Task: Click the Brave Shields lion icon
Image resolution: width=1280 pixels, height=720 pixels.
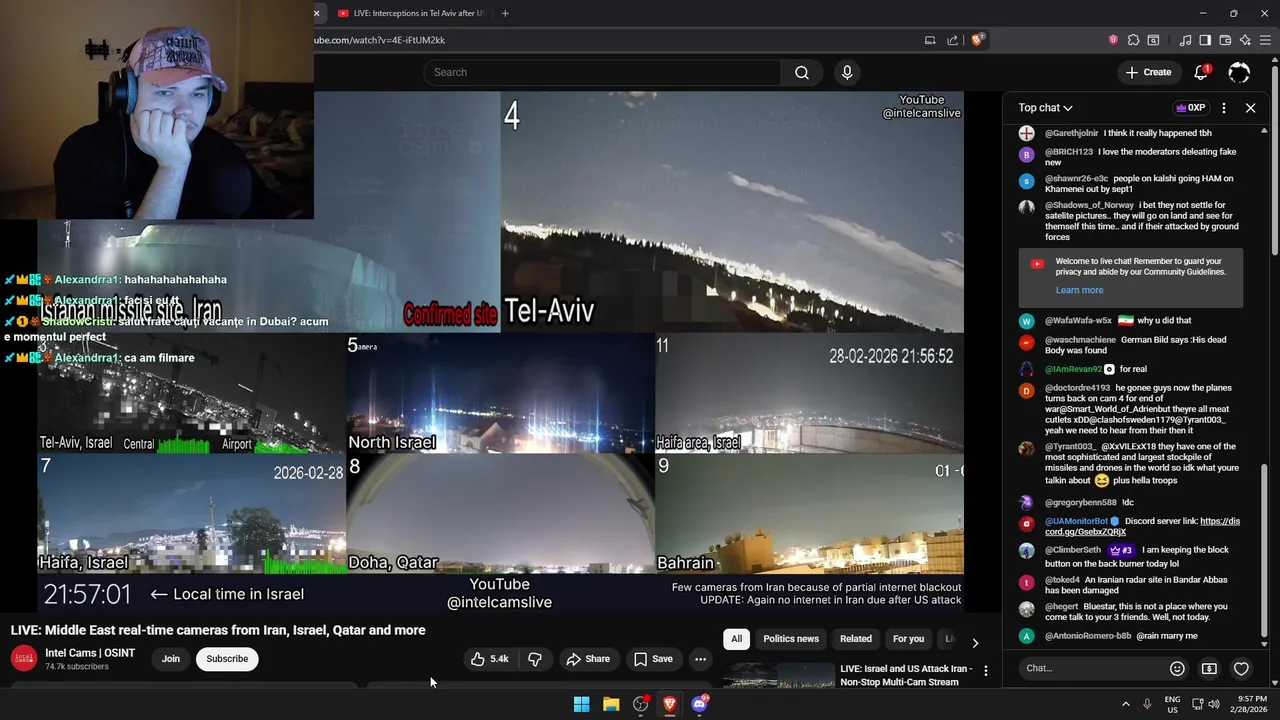Action: pos(978,40)
